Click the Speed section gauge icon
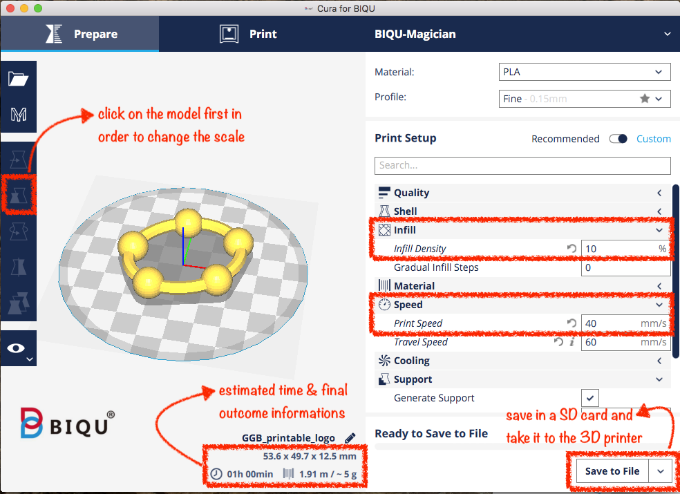Screen dimensions: 680x494 [384, 304]
